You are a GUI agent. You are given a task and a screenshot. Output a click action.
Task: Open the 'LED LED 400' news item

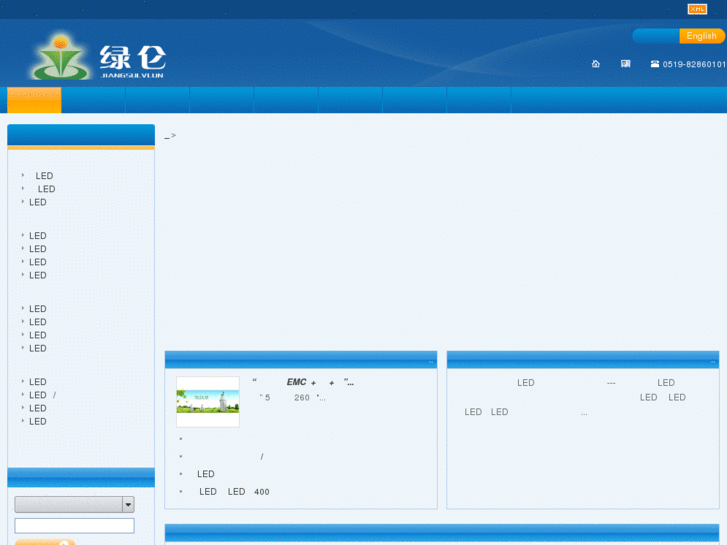(x=234, y=492)
